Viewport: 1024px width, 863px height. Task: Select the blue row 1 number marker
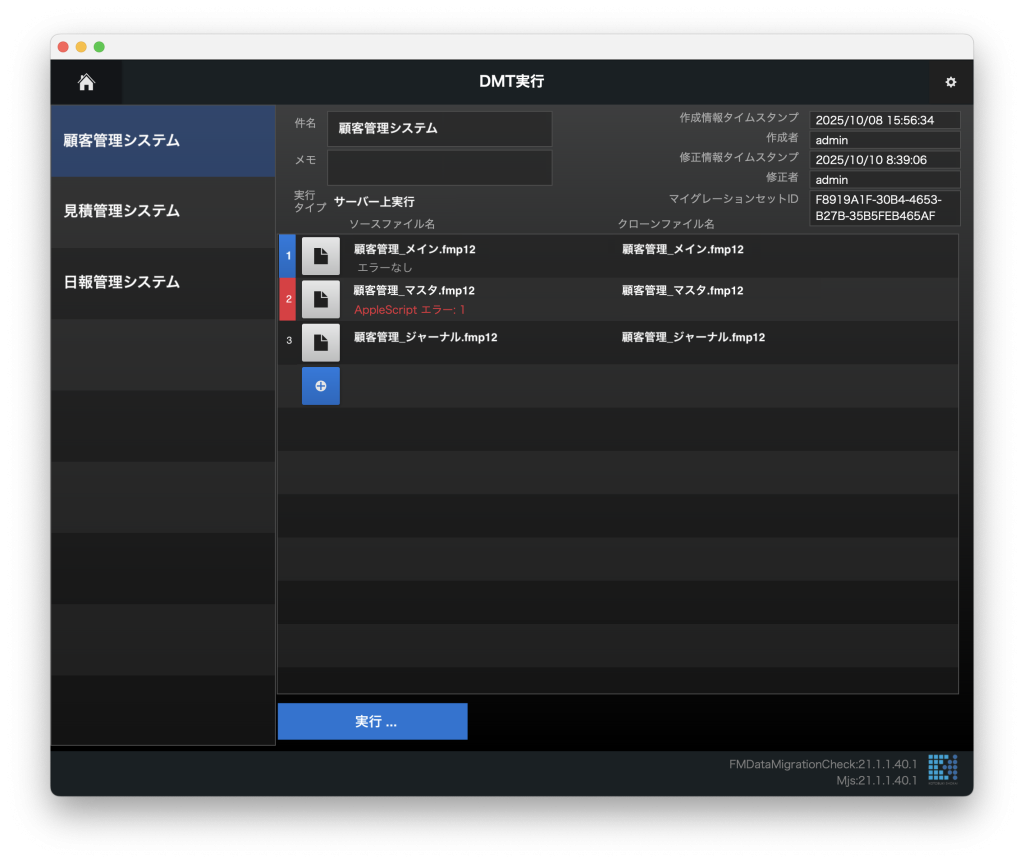point(288,256)
